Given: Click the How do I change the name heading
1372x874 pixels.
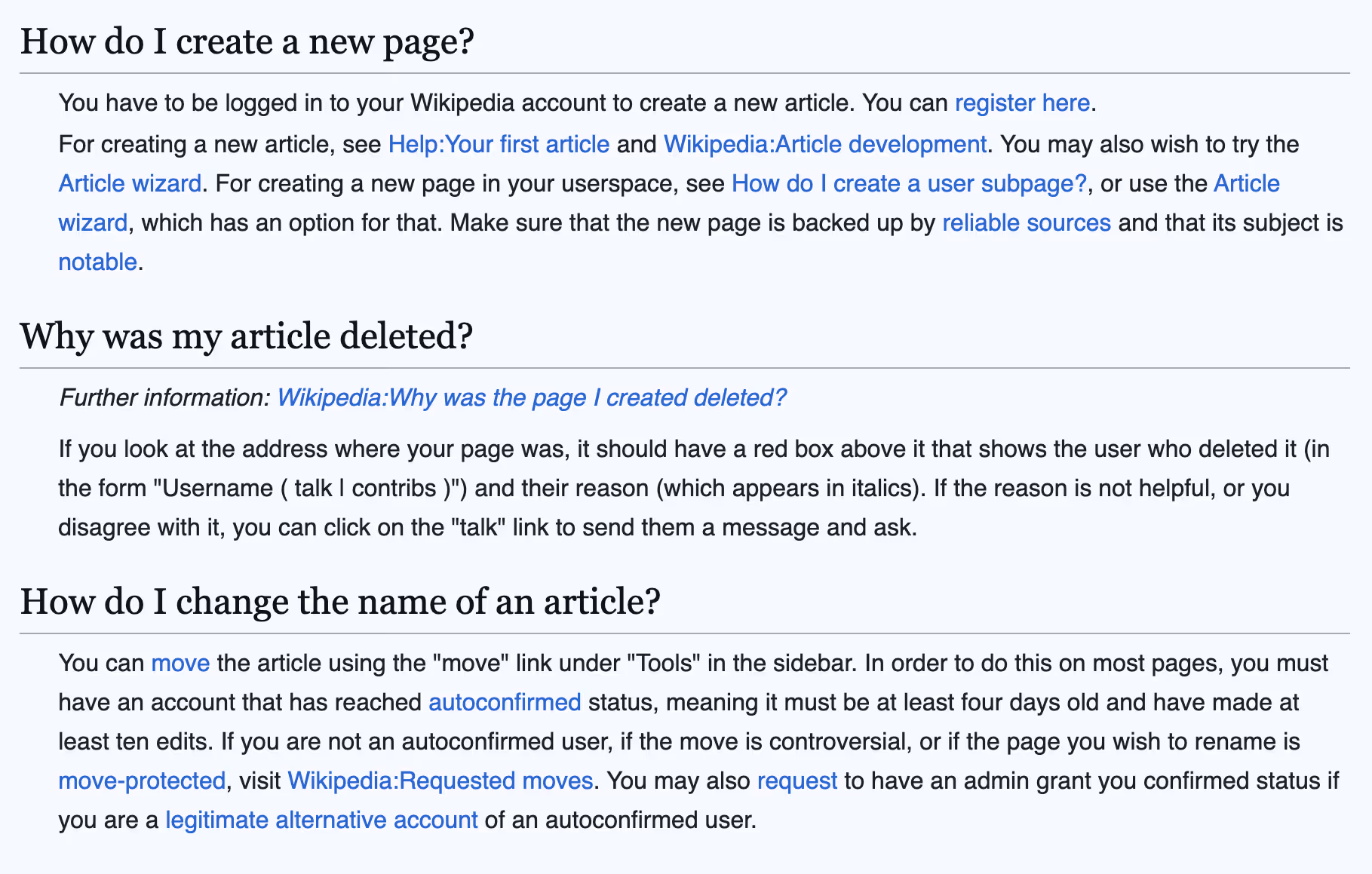Looking at the screenshot, I should pyautogui.click(x=341, y=601).
